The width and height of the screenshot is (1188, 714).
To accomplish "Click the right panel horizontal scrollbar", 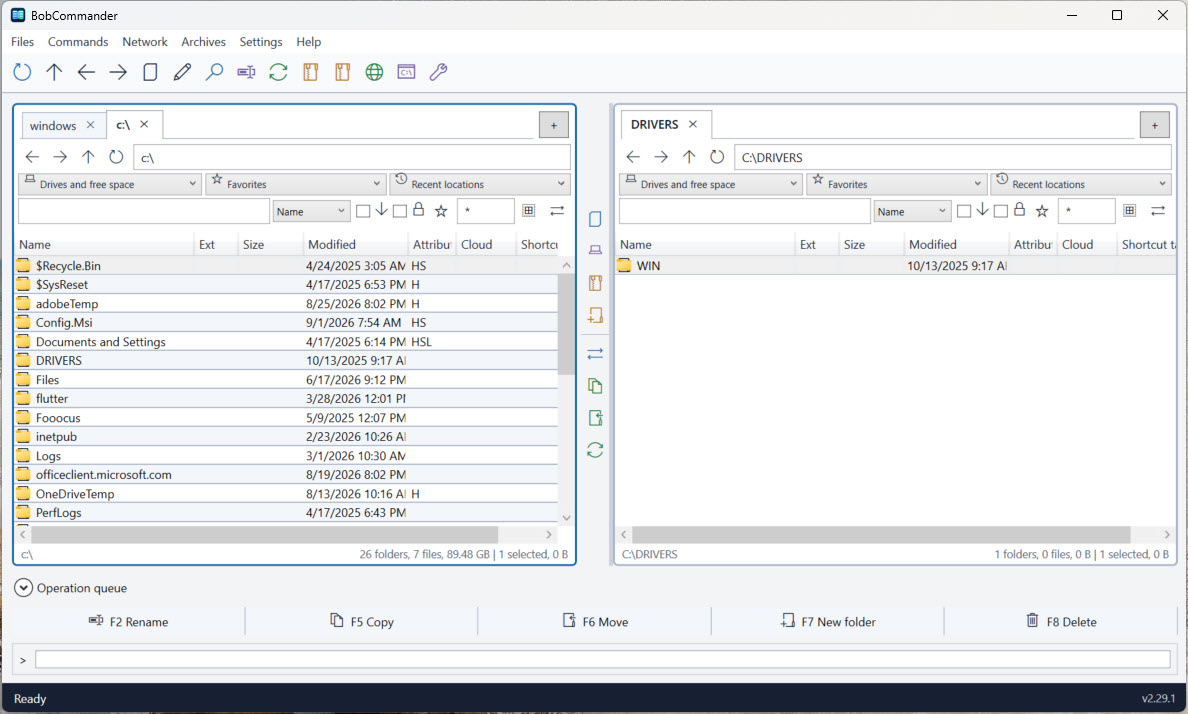I will [880, 534].
